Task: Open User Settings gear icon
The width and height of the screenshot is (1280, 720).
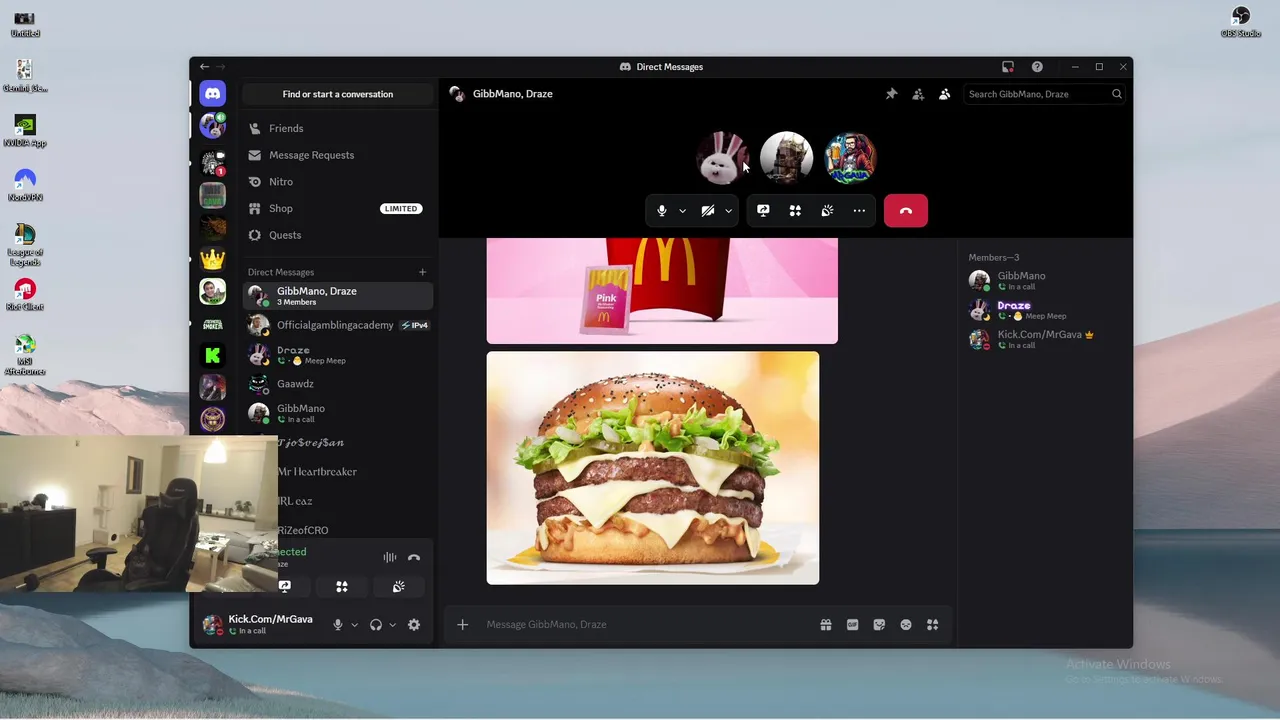Action: [x=414, y=625]
